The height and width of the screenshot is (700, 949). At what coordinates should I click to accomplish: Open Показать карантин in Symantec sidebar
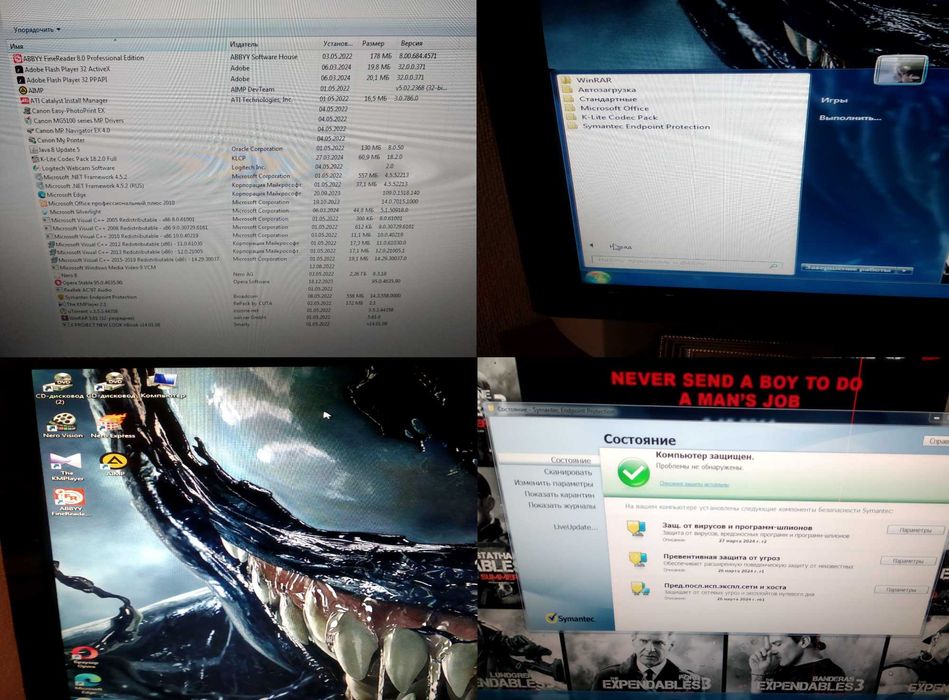pyautogui.click(x=559, y=494)
